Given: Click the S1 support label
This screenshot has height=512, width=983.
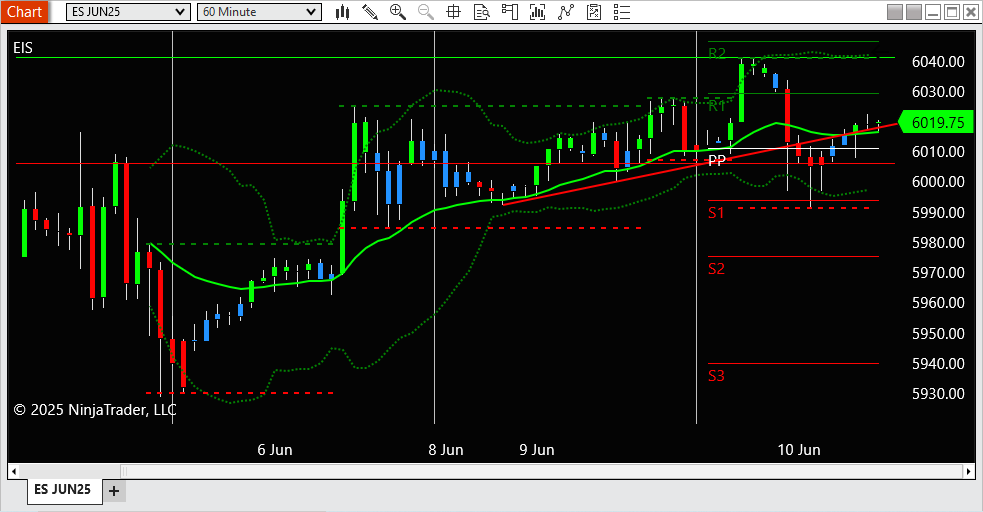Looking at the screenshot, I should [716, 213].
